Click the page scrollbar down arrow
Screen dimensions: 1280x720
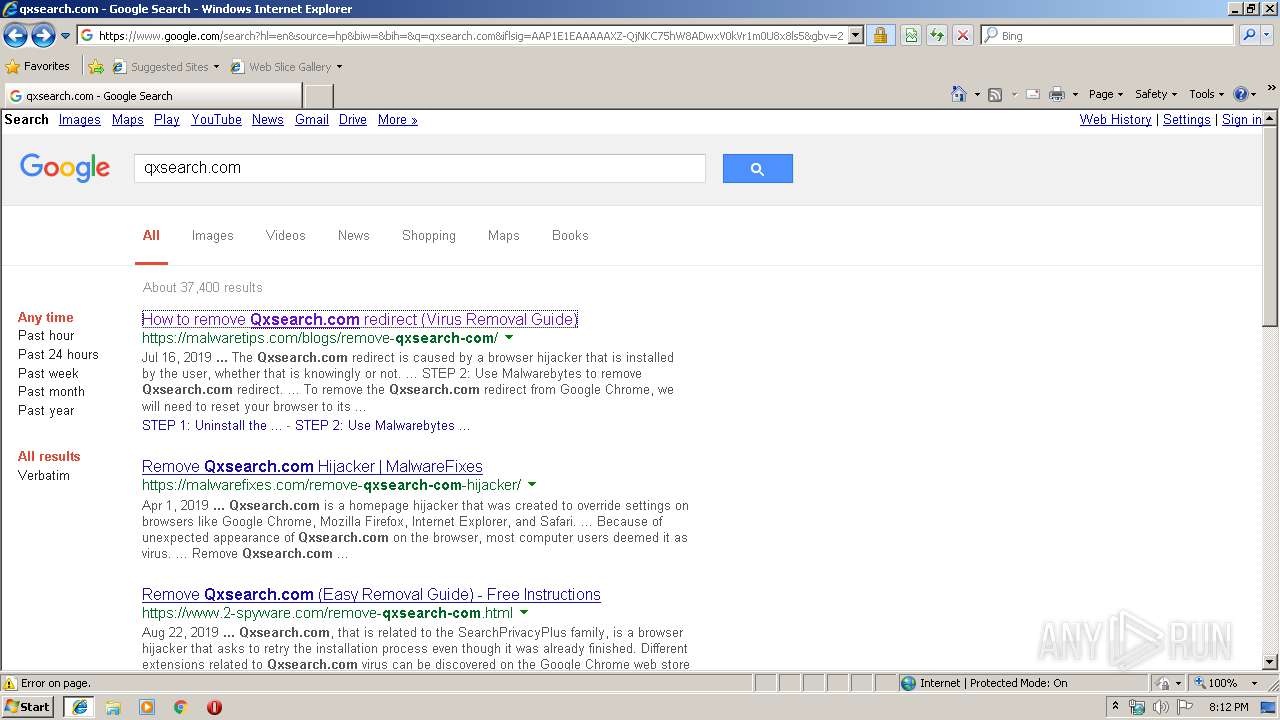click(x=1270, y=662)
